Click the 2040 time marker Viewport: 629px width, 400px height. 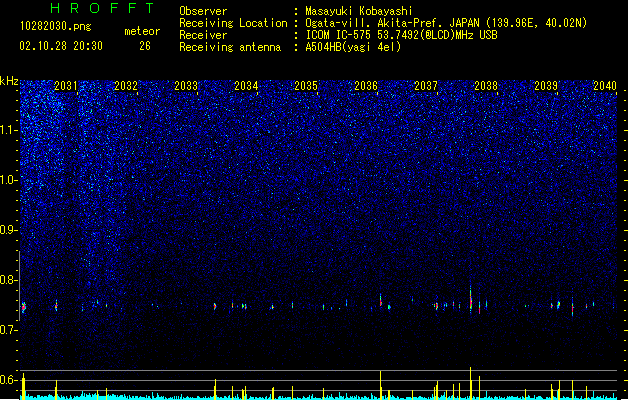click(605, 86)
